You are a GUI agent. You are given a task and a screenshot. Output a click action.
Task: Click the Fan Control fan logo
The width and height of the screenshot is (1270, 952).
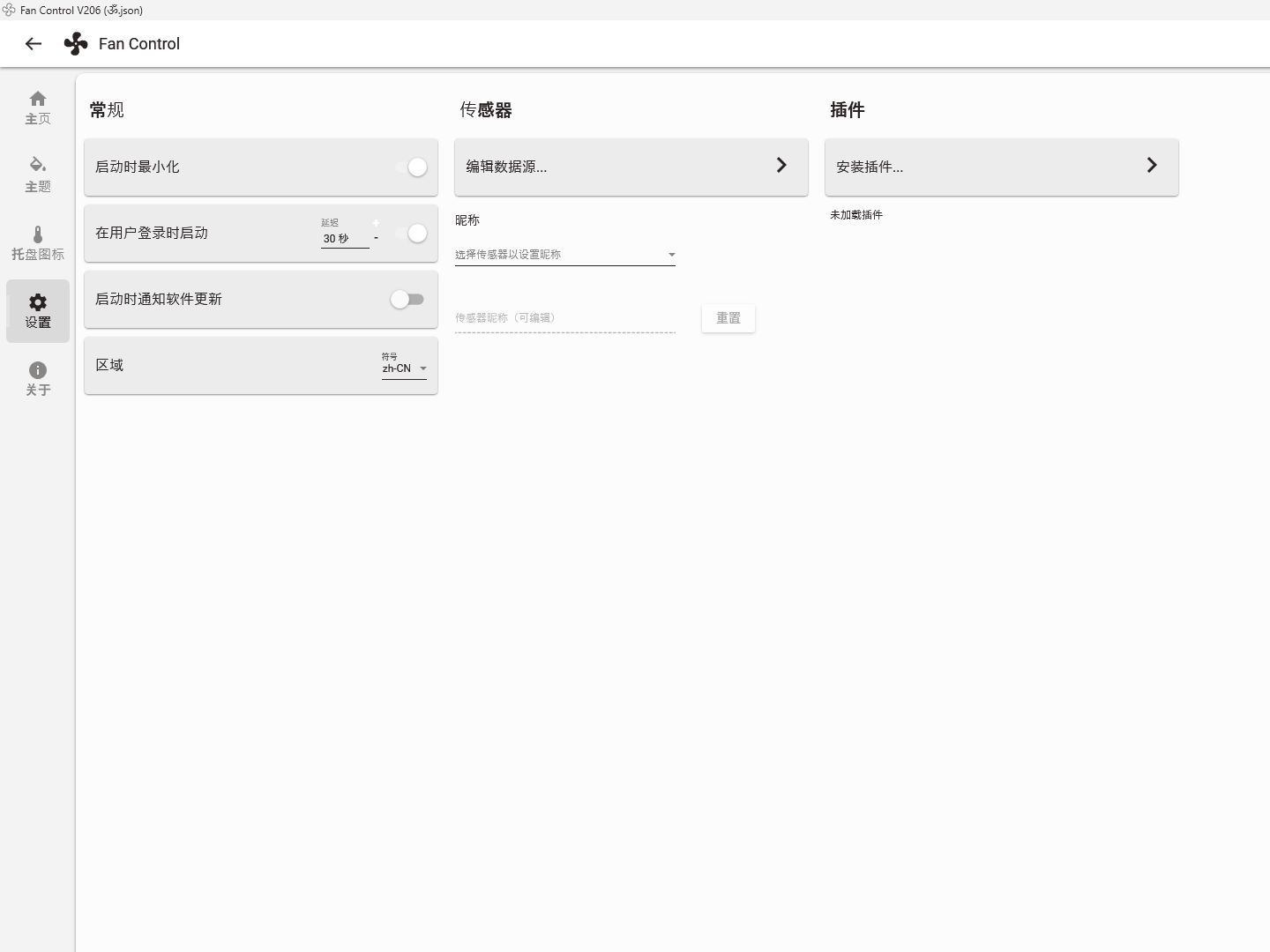coord(76,44)
